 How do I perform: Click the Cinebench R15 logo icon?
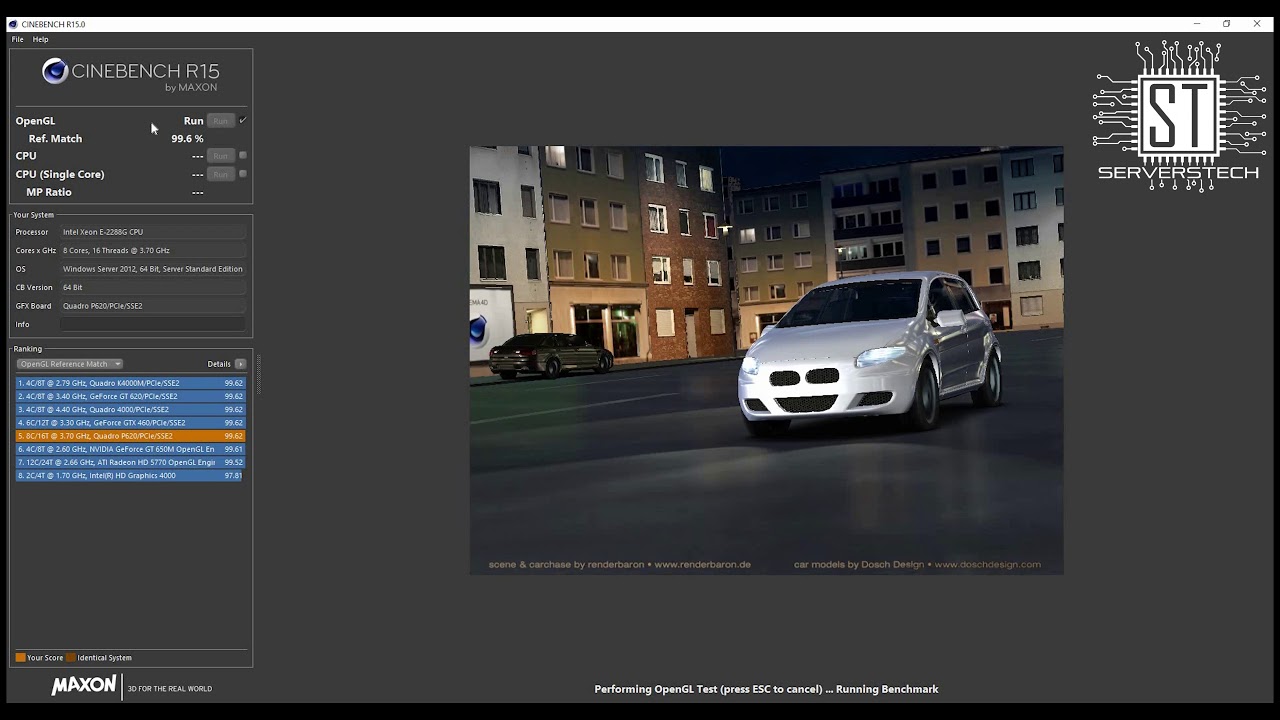[55, 71]
